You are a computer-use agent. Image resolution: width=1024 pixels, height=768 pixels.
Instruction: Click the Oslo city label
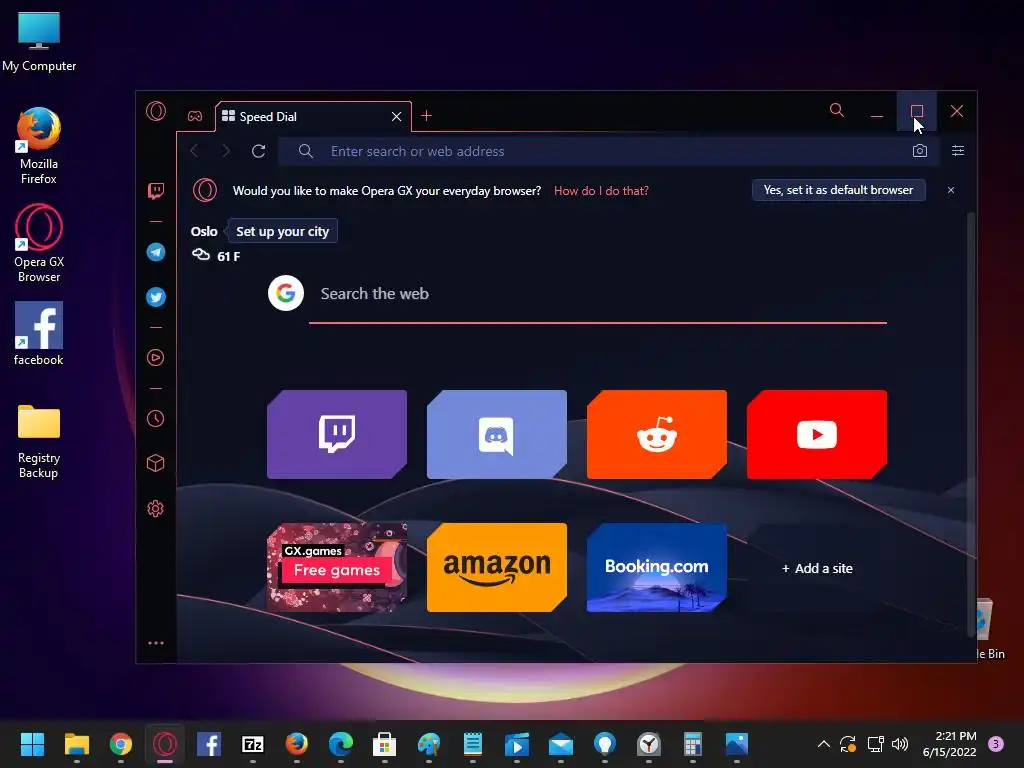pyautogui.click(x=204, y=231)
